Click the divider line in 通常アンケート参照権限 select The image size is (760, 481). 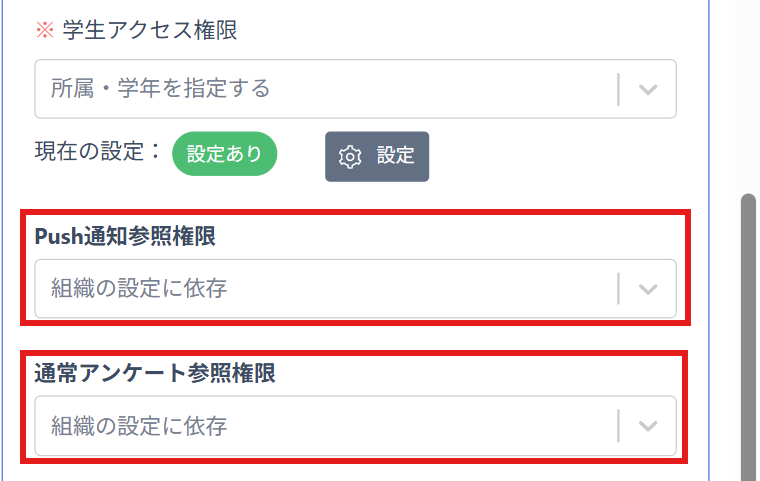tap(619, 426)
